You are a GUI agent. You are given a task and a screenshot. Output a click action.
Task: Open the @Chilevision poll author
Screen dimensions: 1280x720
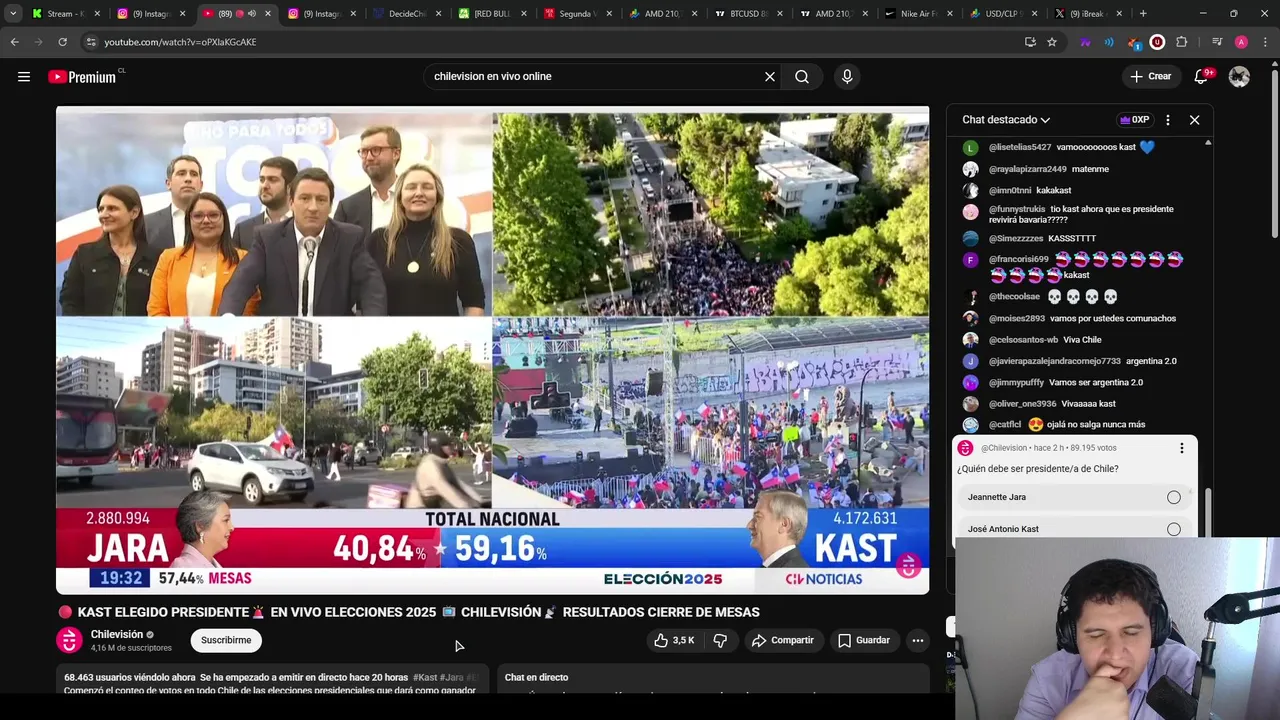pos(1003,448)
